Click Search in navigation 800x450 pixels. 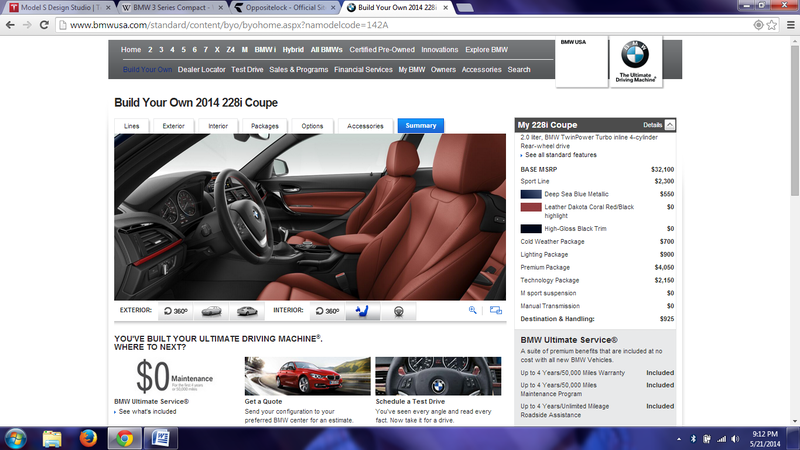point(519,69)
